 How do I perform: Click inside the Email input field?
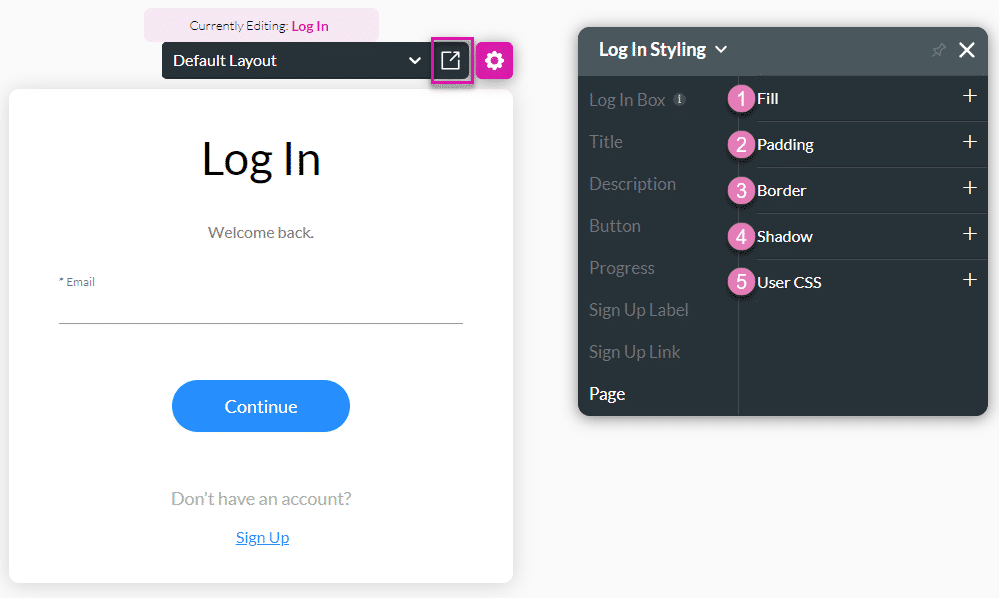(260, 310)
